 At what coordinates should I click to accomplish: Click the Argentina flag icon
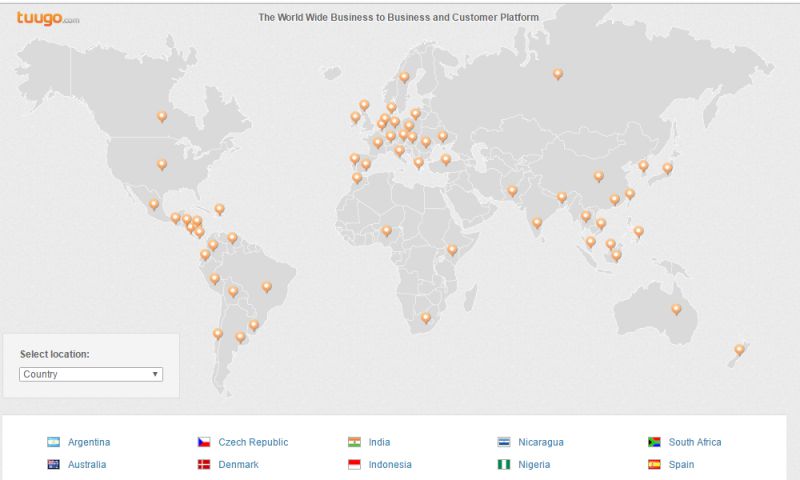(x=54, y=442)
